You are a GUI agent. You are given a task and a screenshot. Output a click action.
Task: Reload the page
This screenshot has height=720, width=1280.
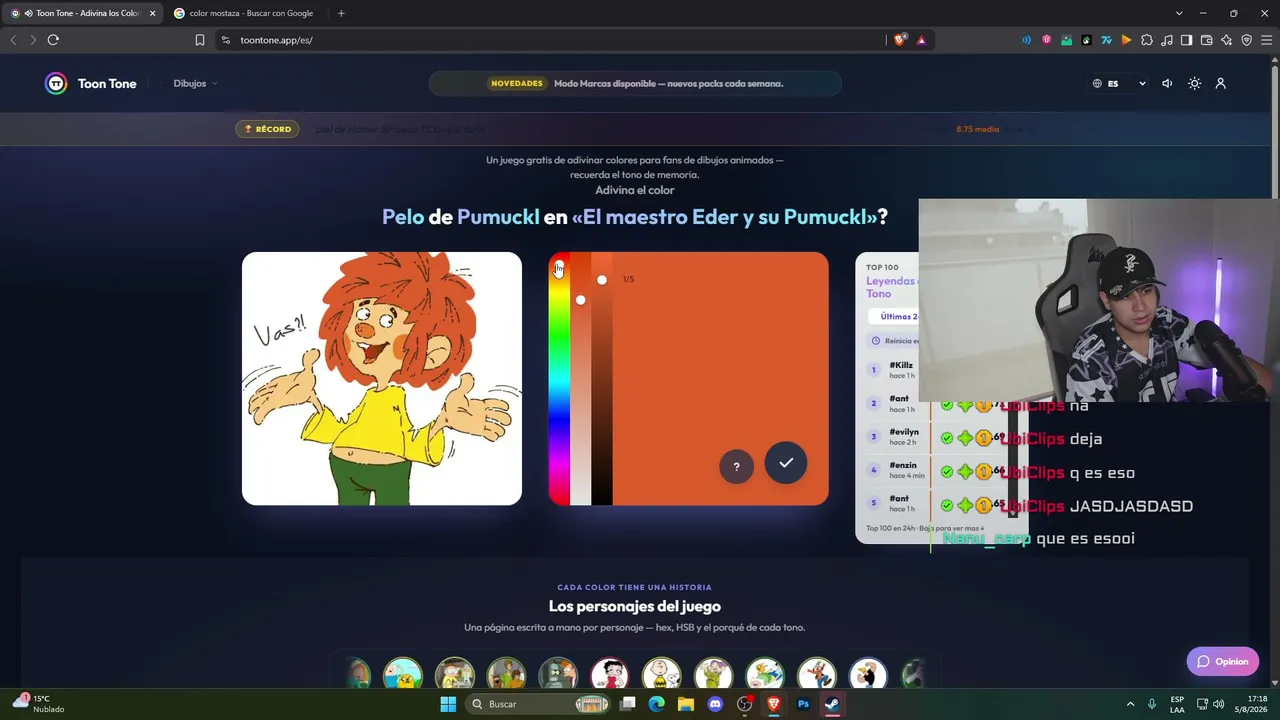pos(53,40)
